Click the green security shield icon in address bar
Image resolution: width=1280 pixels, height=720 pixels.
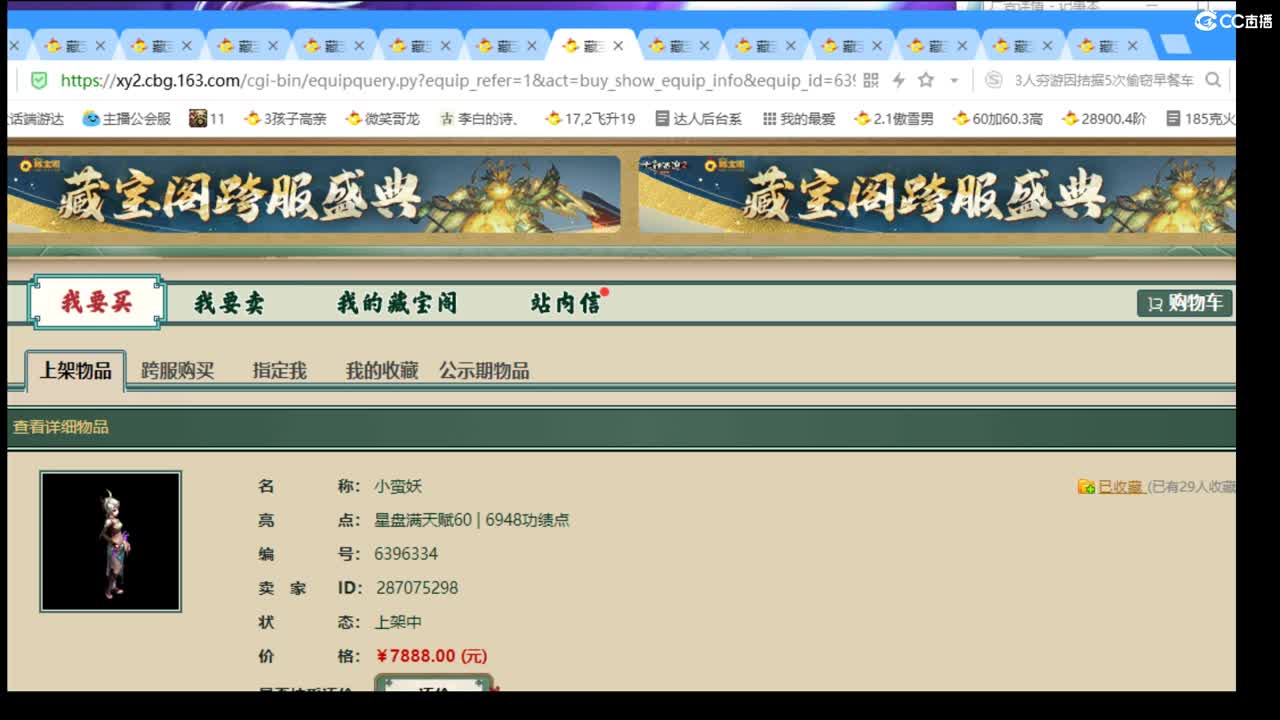(x=39, y=80)
